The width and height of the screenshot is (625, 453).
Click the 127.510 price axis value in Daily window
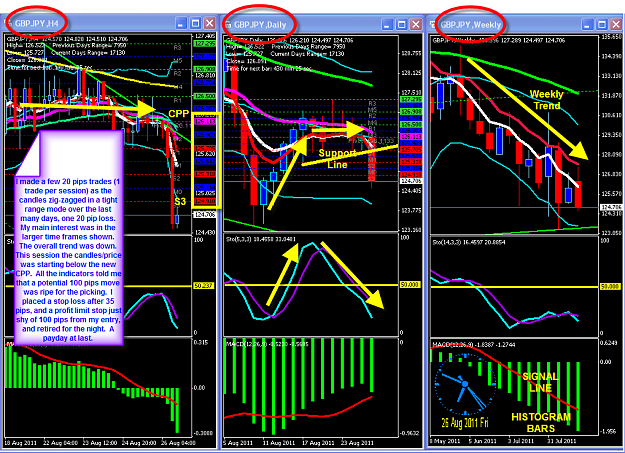tap(410, 92)
